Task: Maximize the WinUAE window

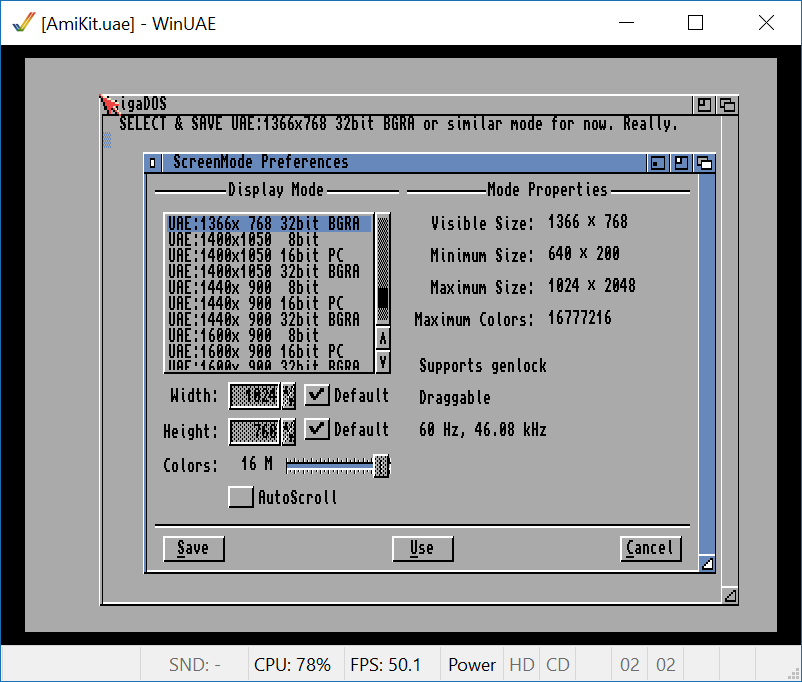Action: [695, 23]
